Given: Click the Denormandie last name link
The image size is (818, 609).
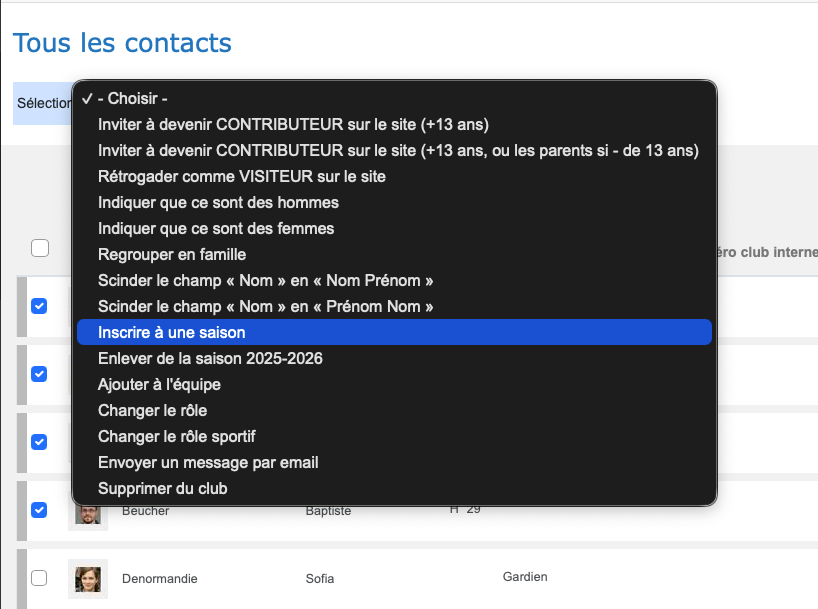Looking at the screenshot, I should pyautogui.click(x=160, y=578).
